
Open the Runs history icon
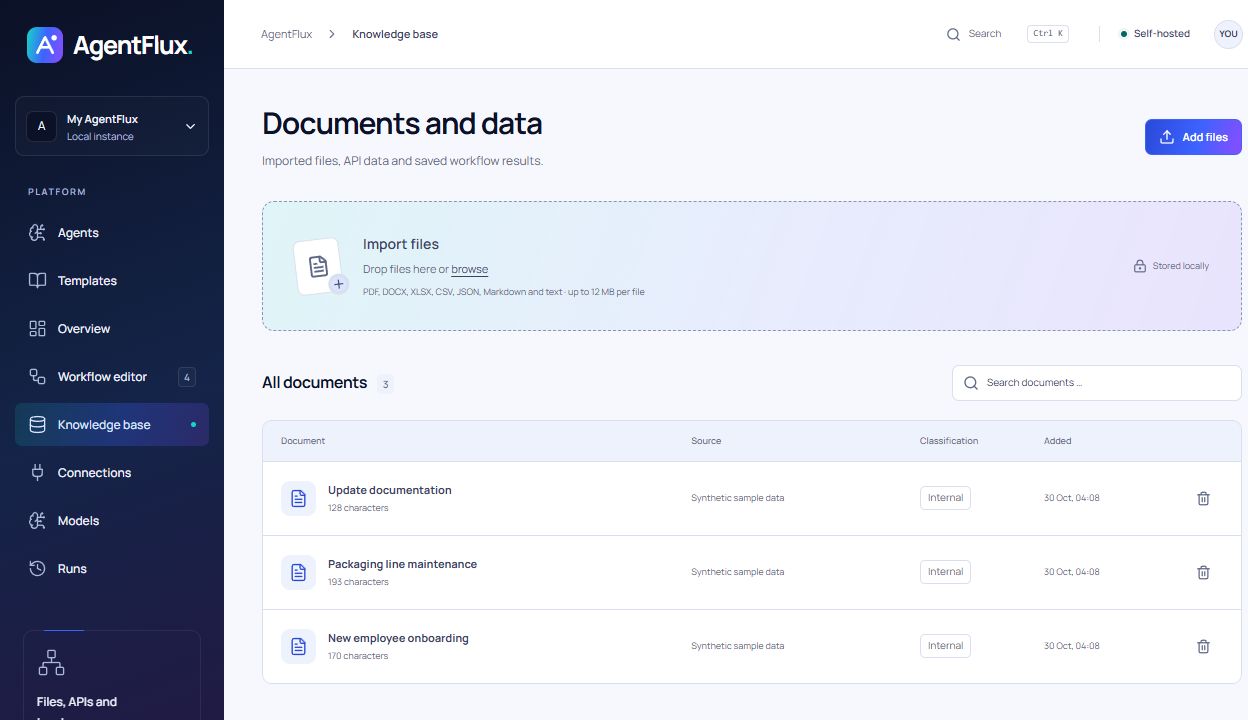[x=37, y=569]
